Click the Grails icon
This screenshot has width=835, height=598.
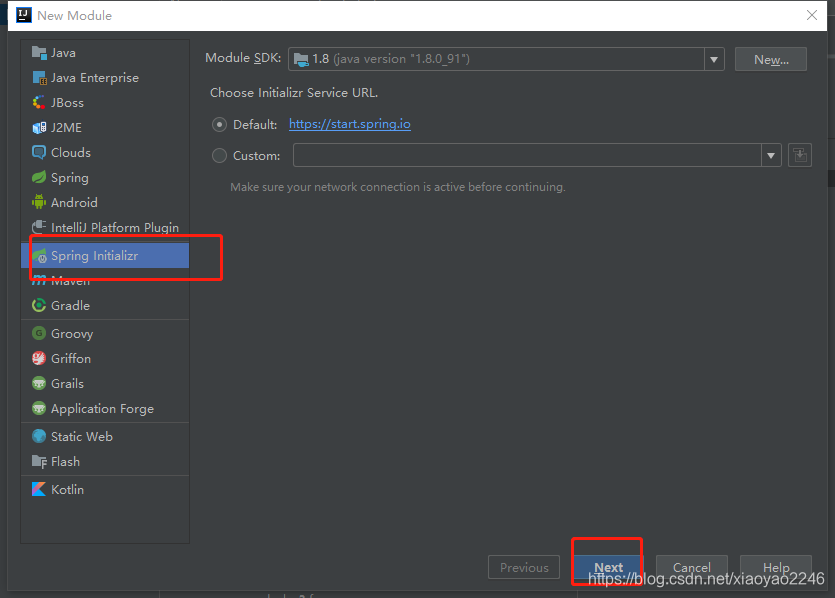point(39,383)
